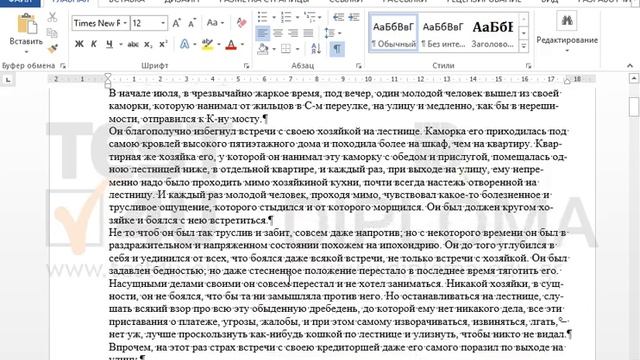Apply the red font color

pos(231,44)
